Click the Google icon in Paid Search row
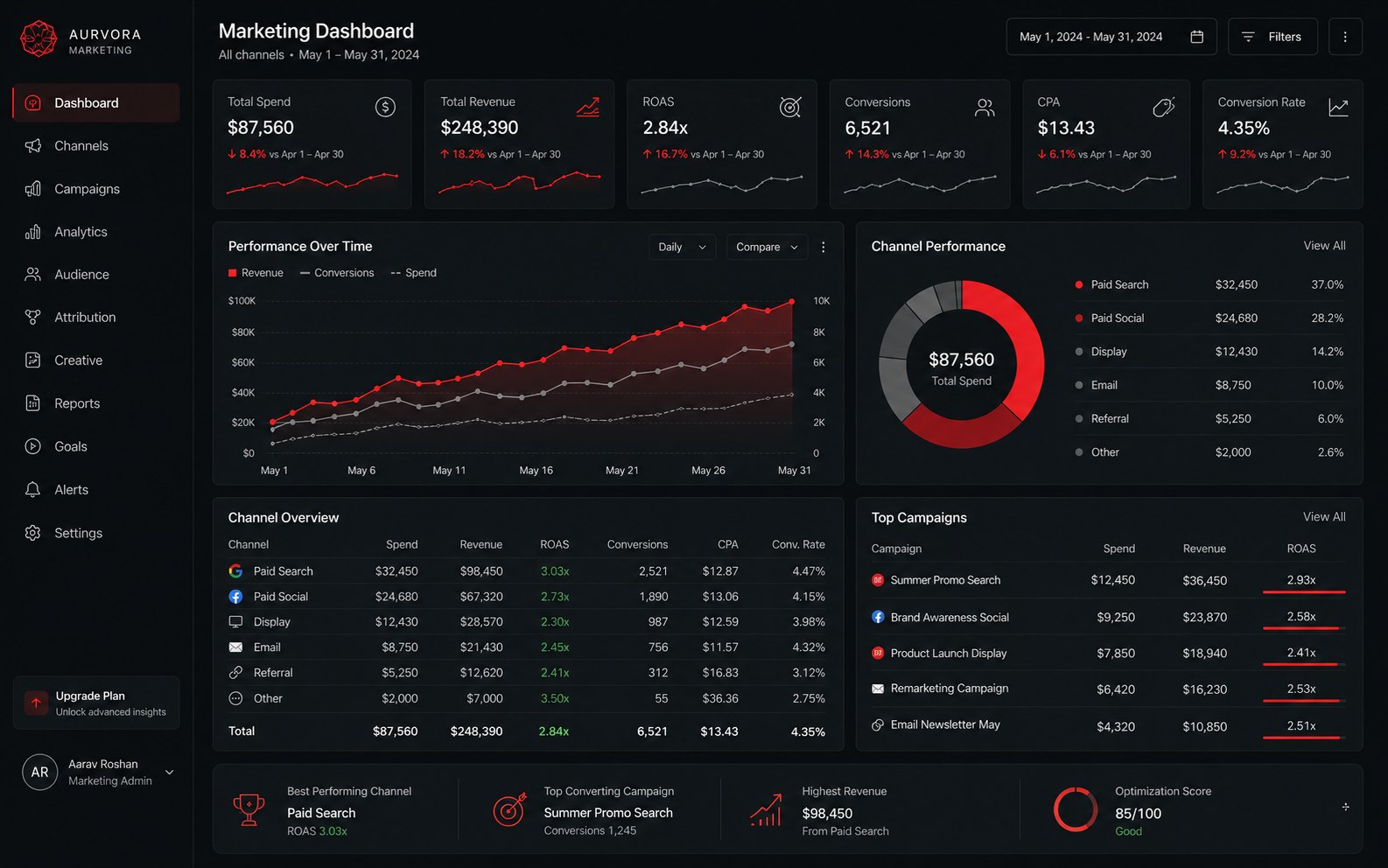This screenshot has height=868, width=1388. [235, 571]
